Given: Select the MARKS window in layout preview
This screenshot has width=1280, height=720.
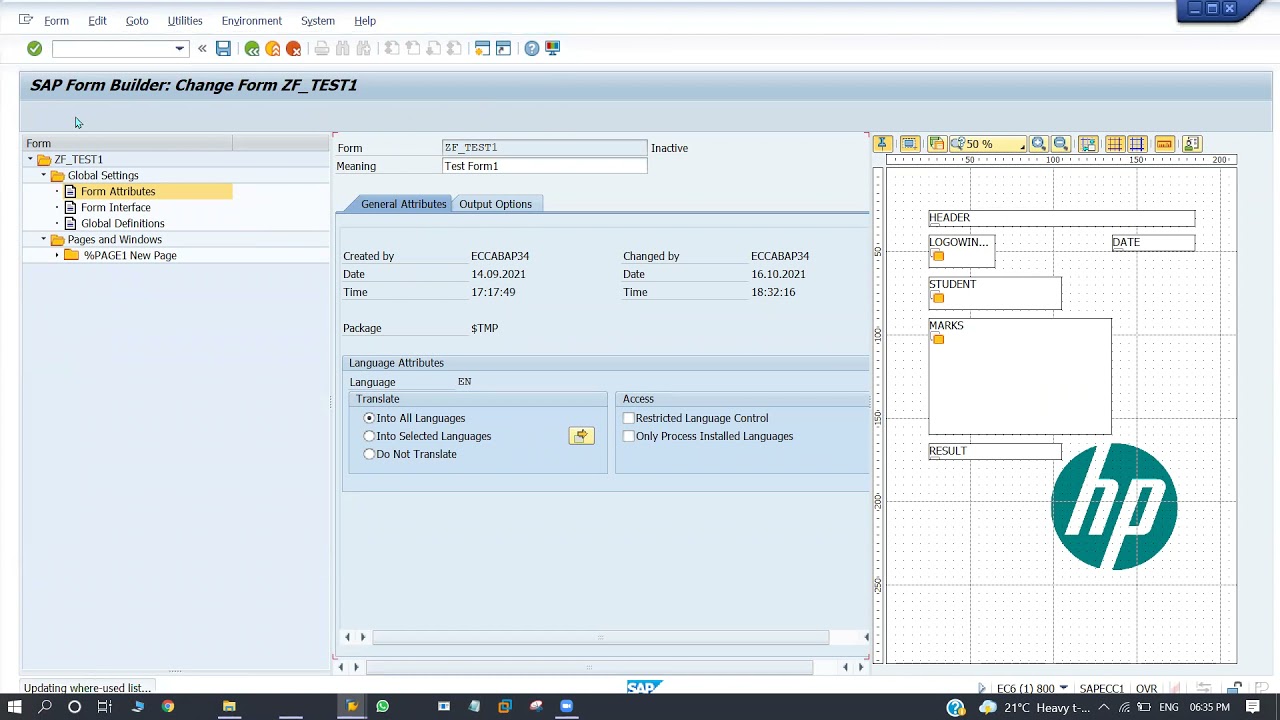Looking at the screenshot, I should coord(1020,377).
